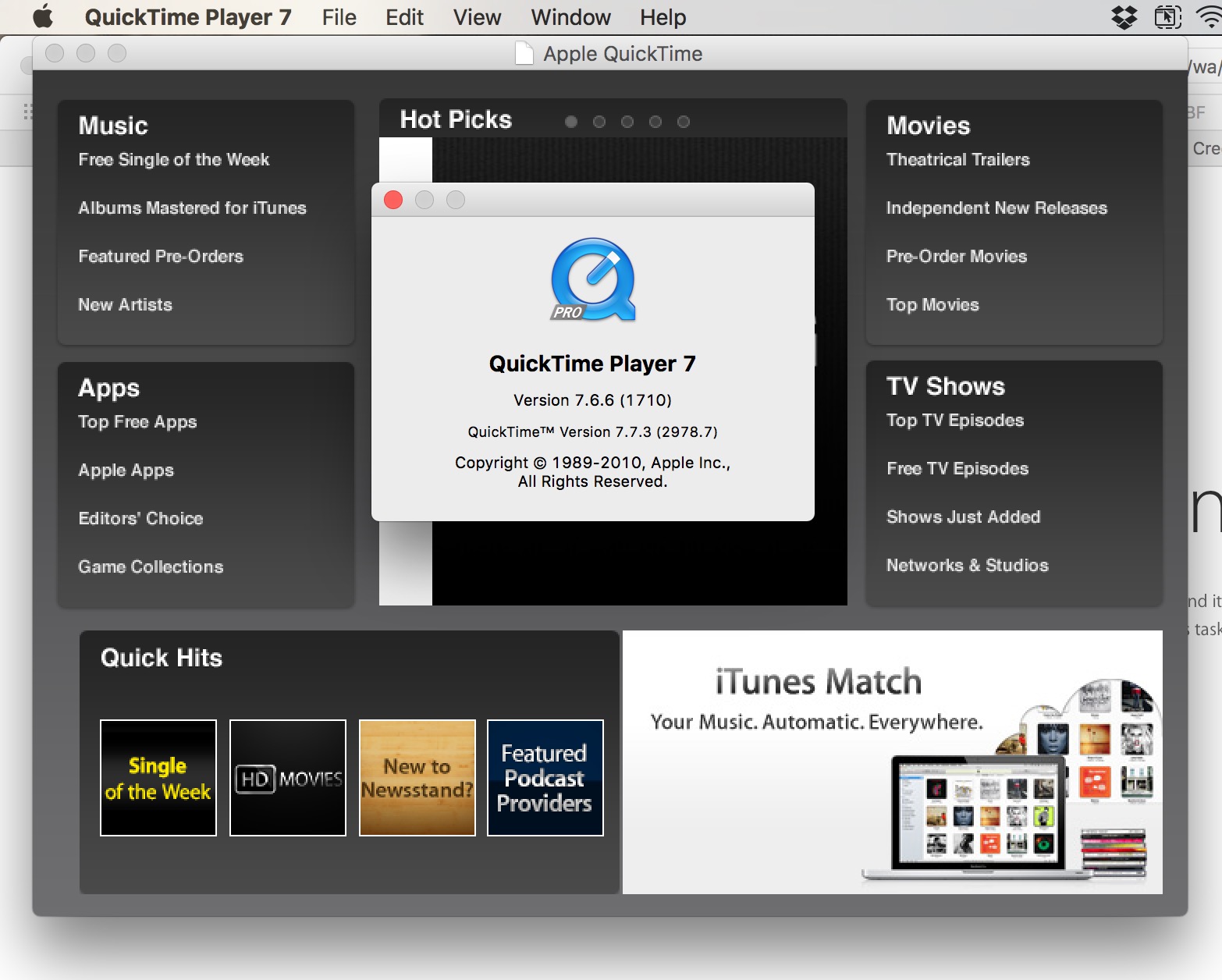This screenshot has width=1222, height=980.
Task: Open QuickTime Player 7 application menu
Action: 187,17
